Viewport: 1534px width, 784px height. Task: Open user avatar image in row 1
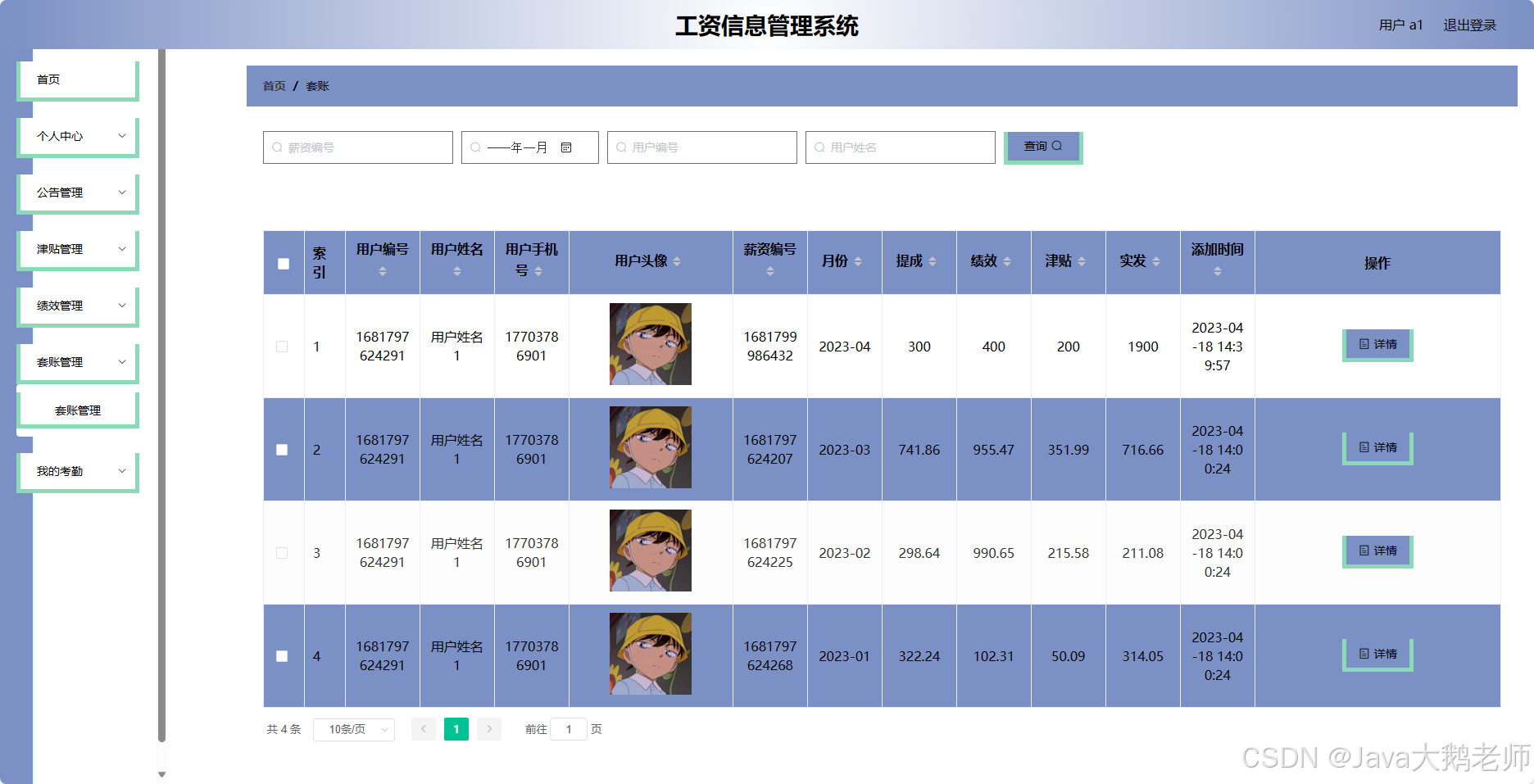[x=651, y=344]
